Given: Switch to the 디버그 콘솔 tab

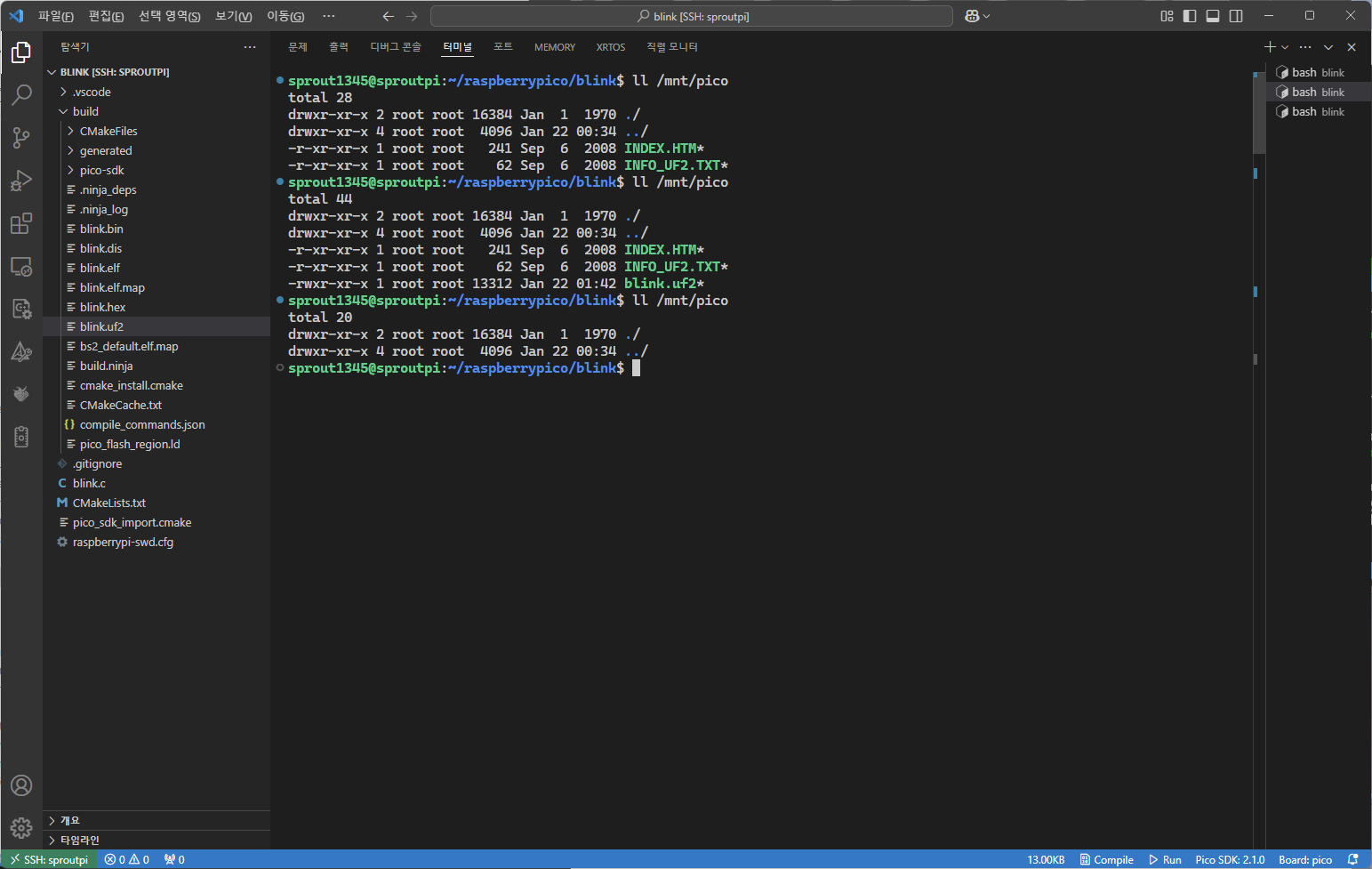Looking at the screenshot, I should pos(396,47).
